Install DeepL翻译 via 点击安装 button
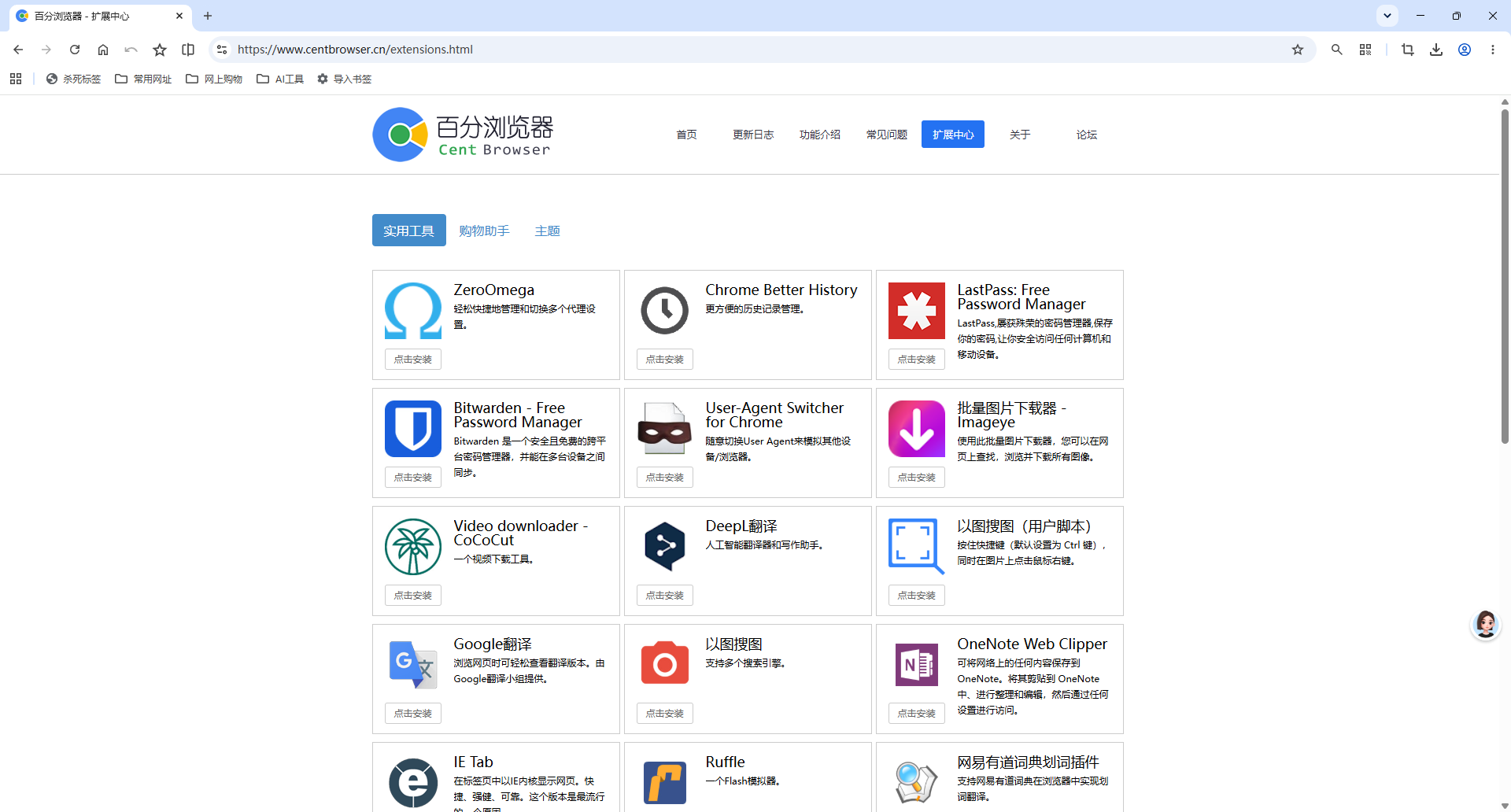 click(665, 596)
